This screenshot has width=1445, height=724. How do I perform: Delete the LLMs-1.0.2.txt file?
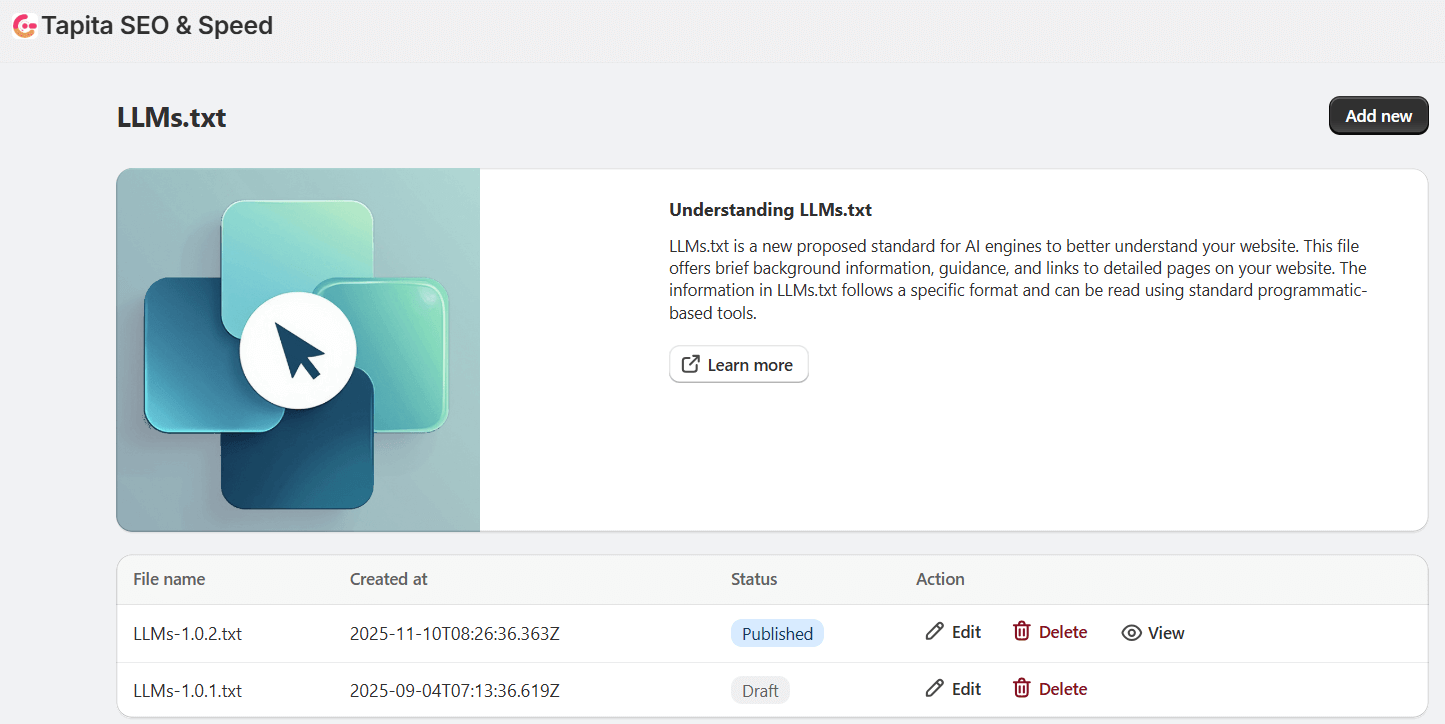[x=1049, y=632]
